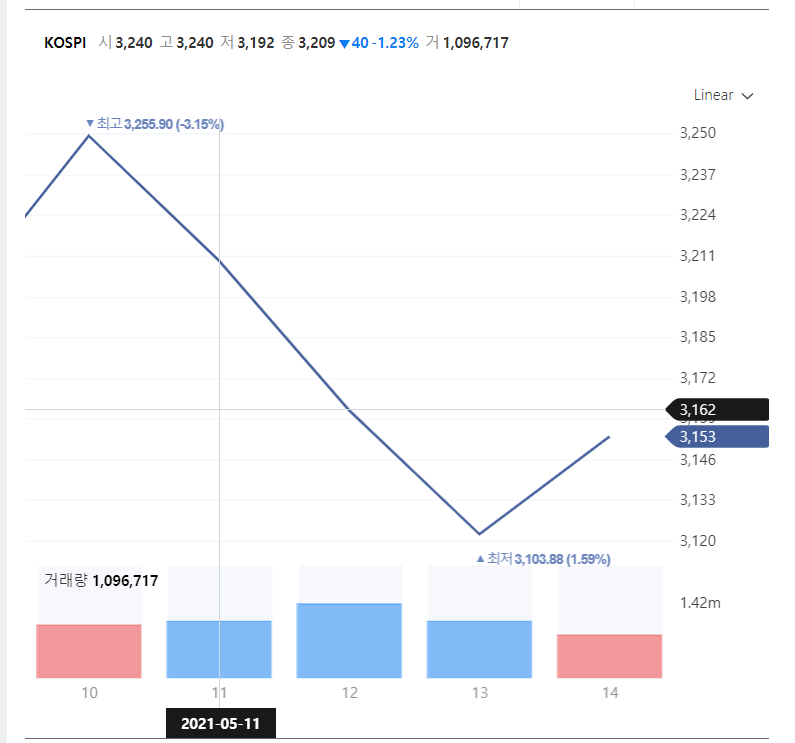
Task: Click x-axis date label 14
Action: (x=609, y=693)
